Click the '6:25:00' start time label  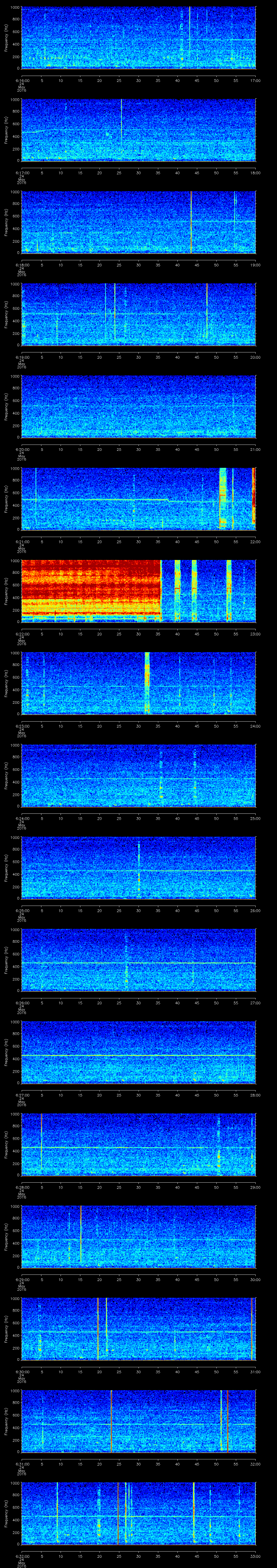point(22,910)
